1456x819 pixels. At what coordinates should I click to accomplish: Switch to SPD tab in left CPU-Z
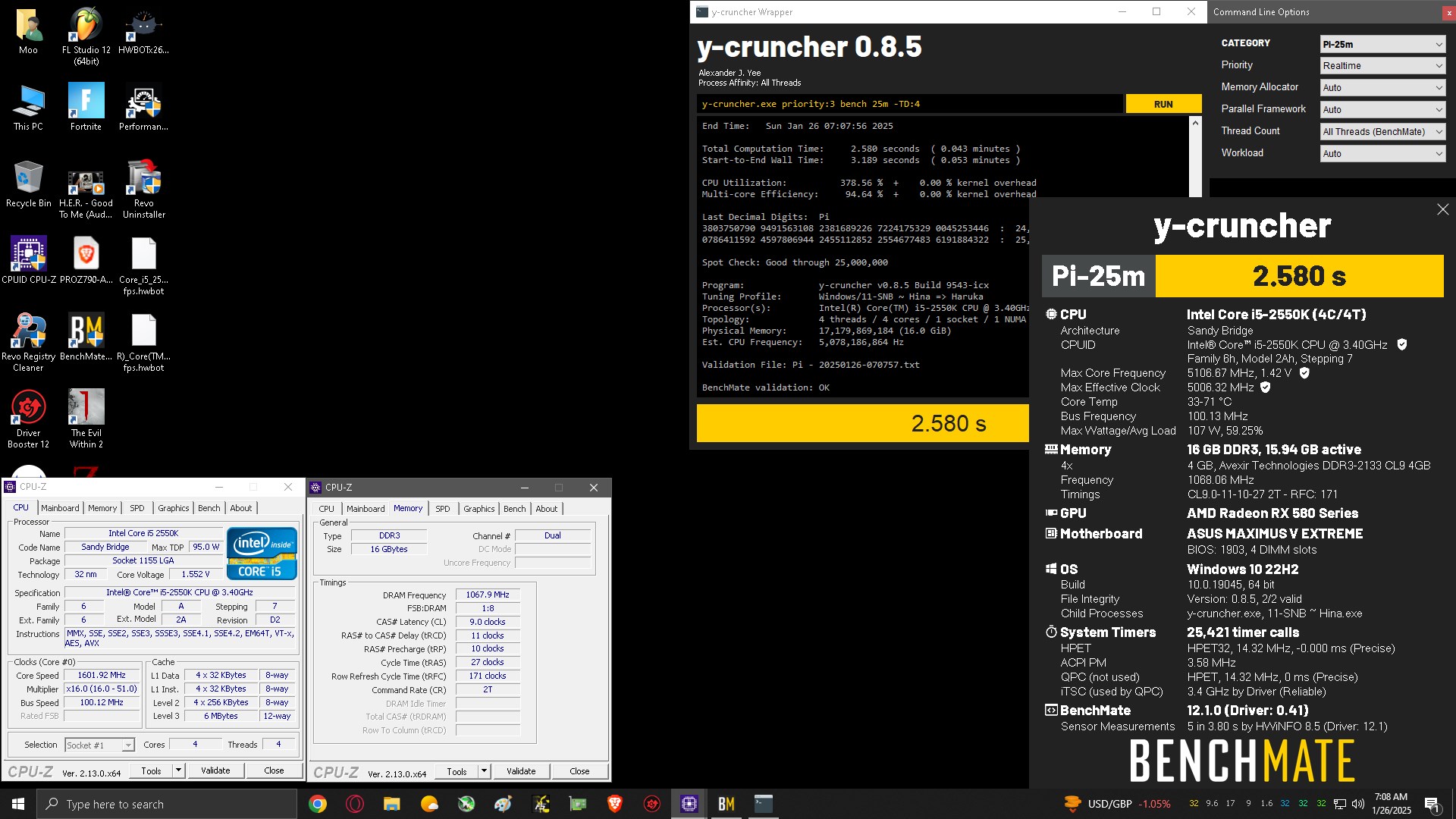(137, 508)
